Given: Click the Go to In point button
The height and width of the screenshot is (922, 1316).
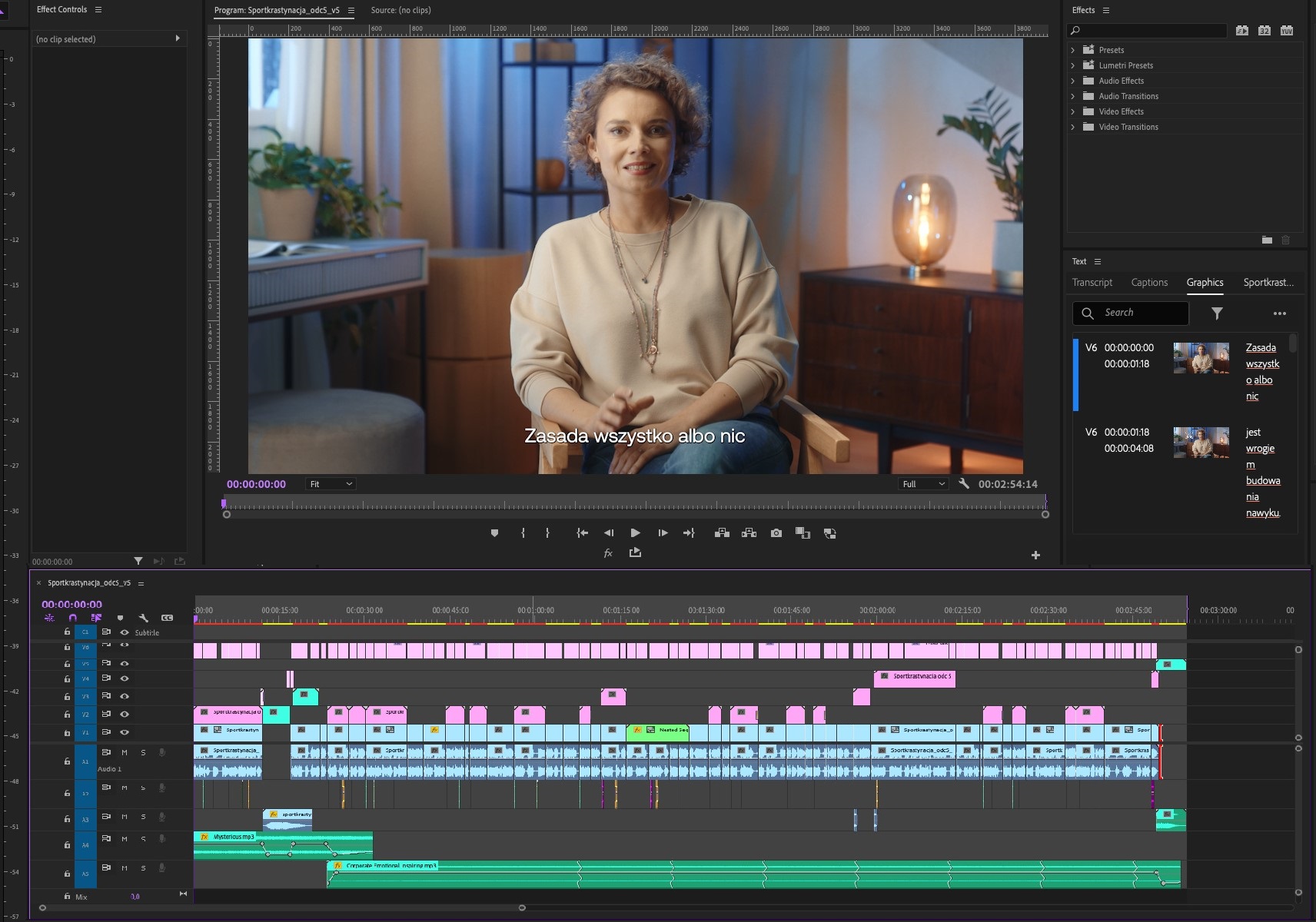Looking at the screenshot, I should [x=582, y=532].
